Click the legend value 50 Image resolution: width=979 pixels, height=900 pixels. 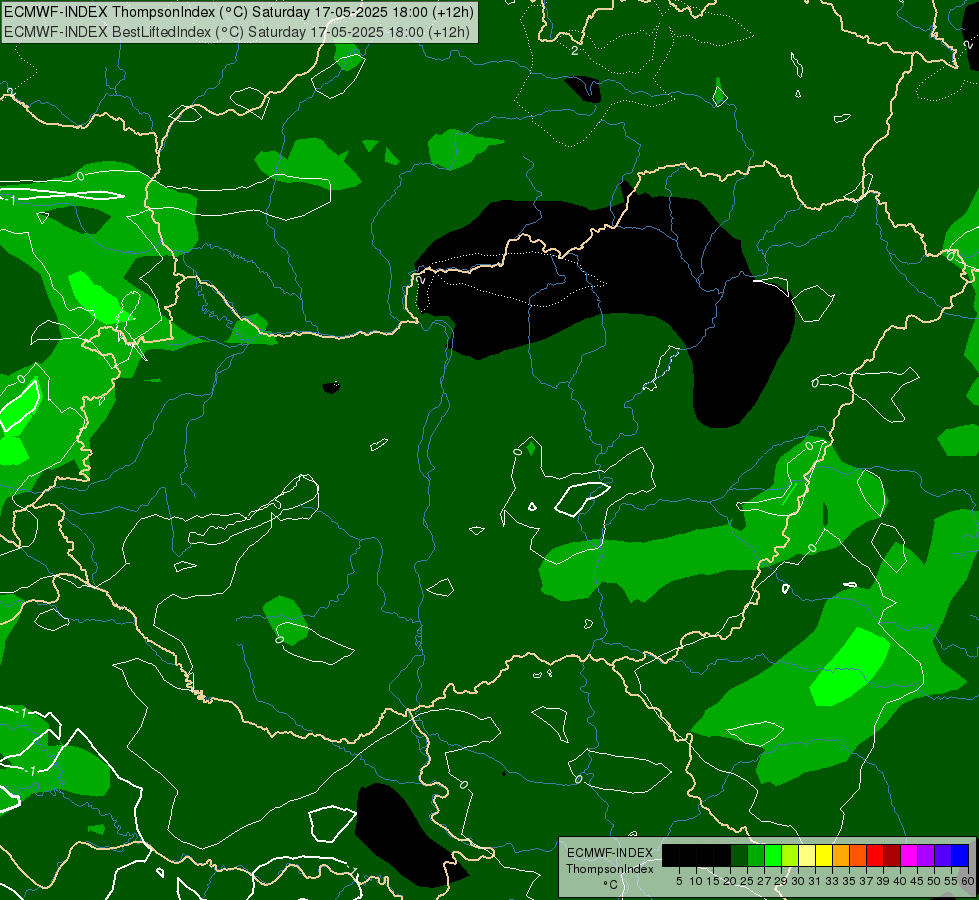[934, 881]
